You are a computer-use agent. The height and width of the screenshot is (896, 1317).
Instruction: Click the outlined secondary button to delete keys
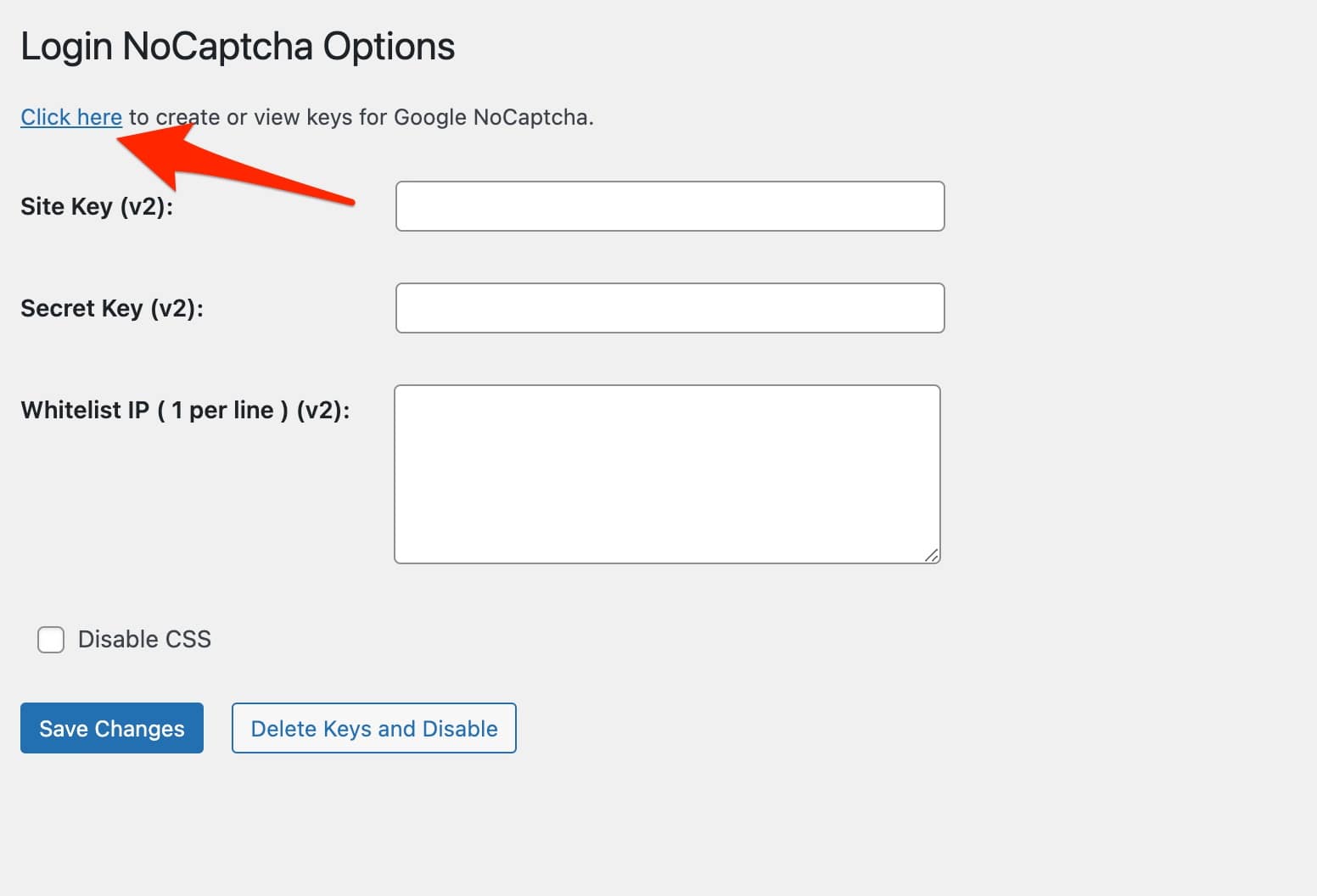coord(373,728)
